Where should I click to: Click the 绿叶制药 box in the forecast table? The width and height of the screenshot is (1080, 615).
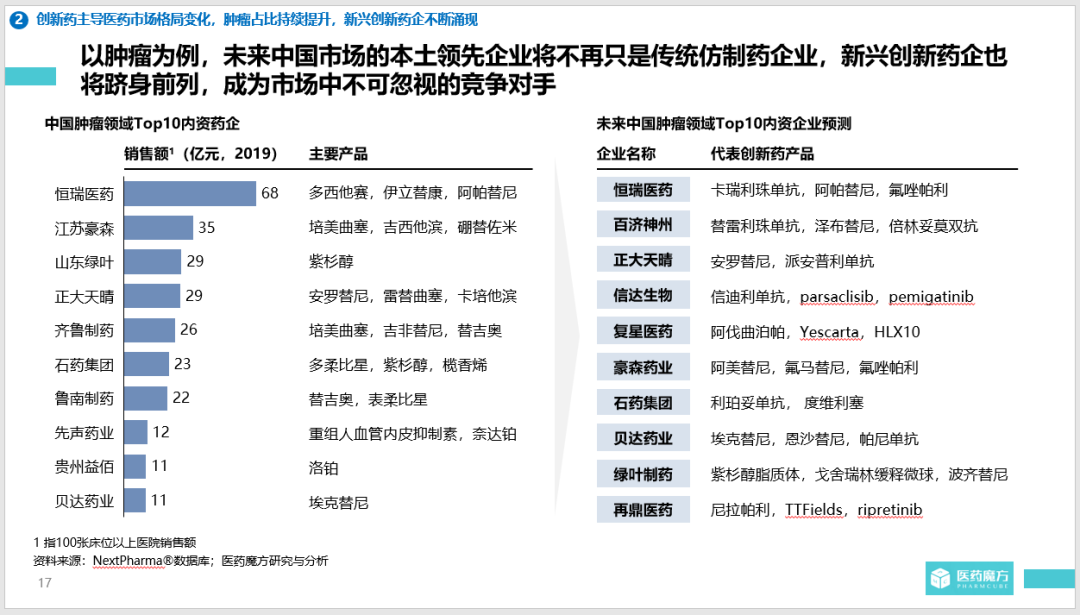(643, 474)
